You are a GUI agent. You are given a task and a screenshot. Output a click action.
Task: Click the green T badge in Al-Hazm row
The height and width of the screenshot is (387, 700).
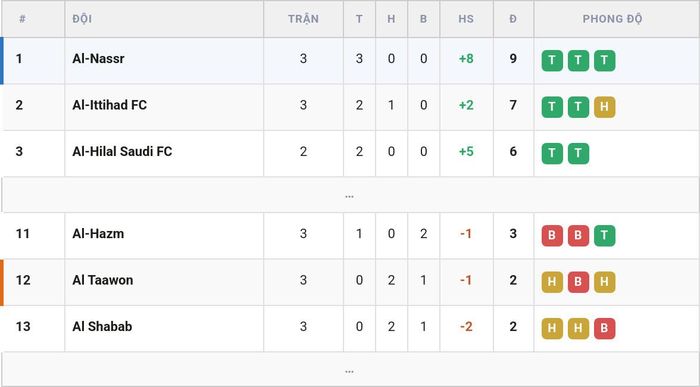click(x=604, y=236)
